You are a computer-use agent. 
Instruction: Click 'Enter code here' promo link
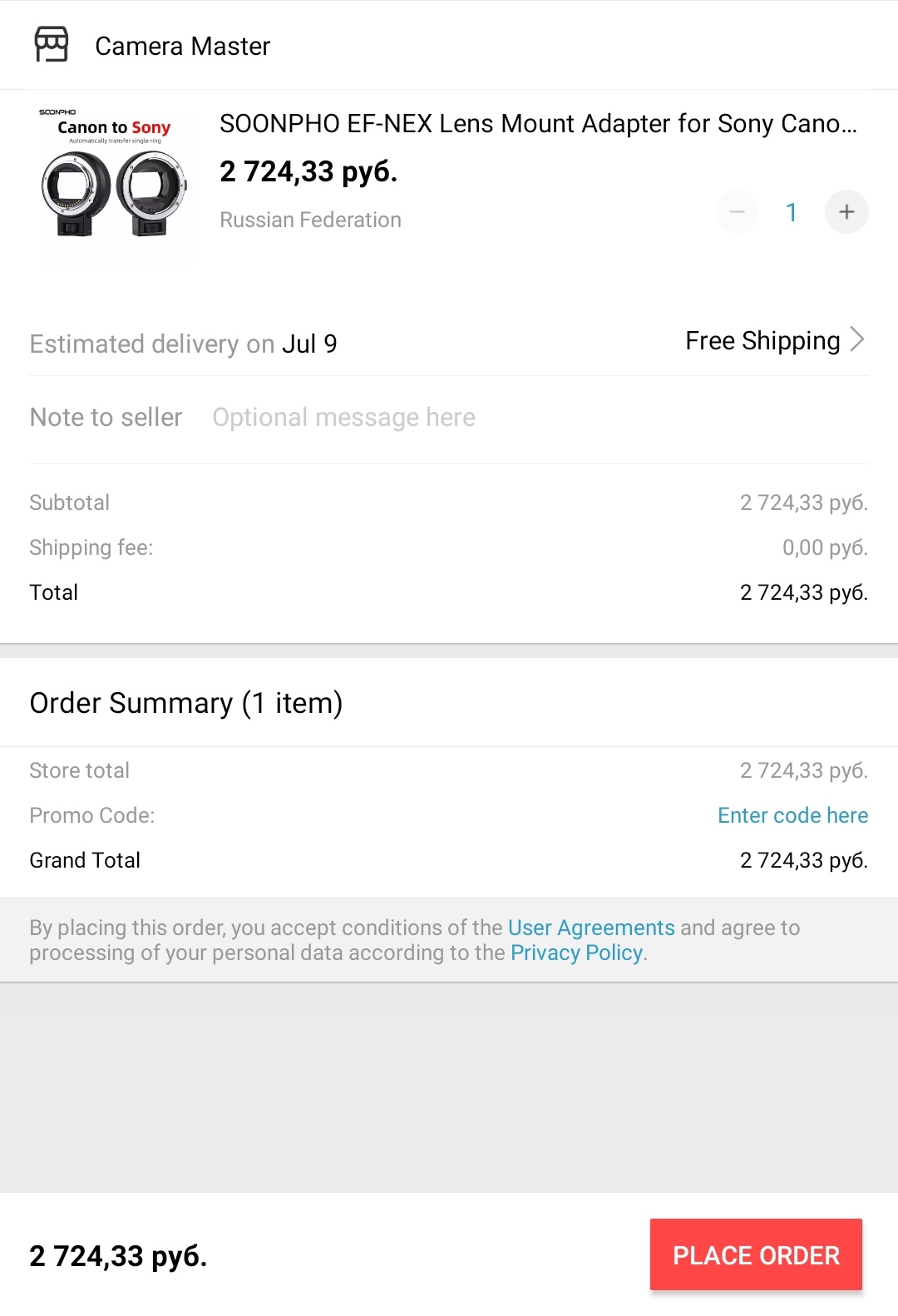[x=792, y=815]
